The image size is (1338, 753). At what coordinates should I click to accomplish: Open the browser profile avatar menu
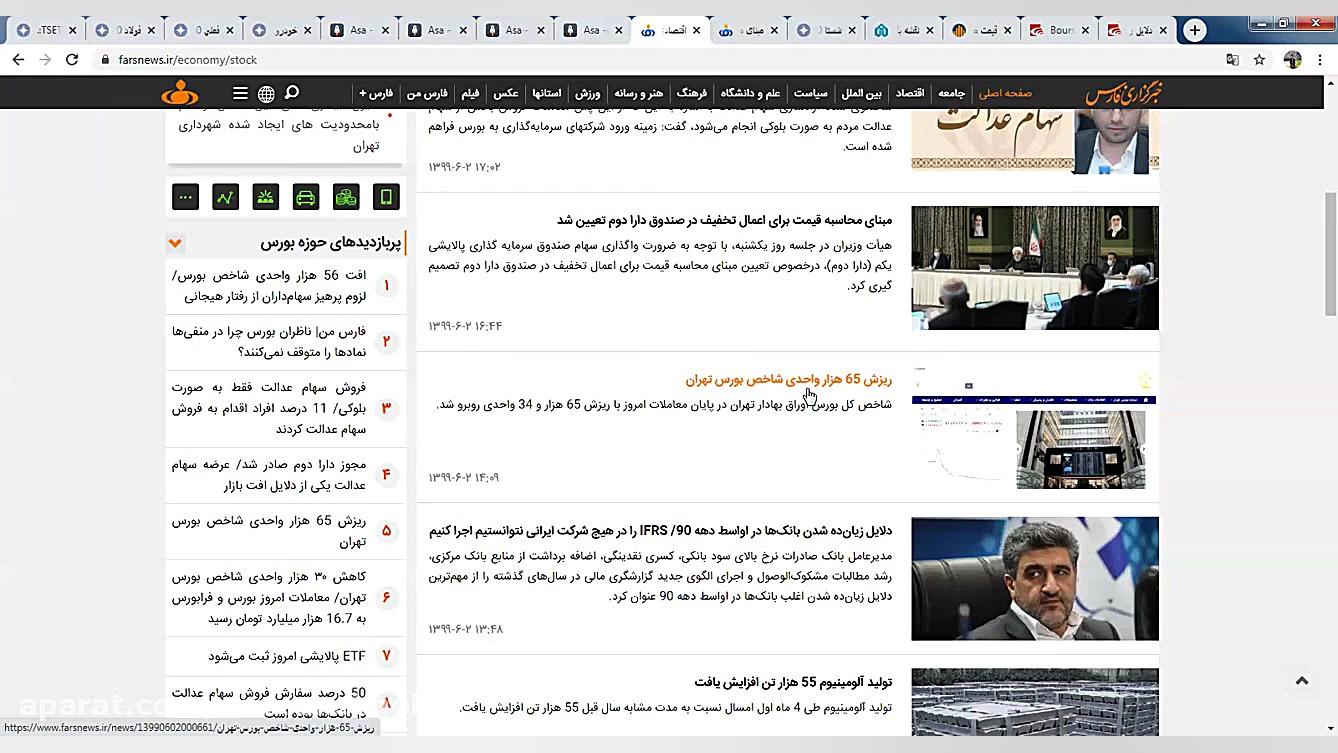(1292, 59)
